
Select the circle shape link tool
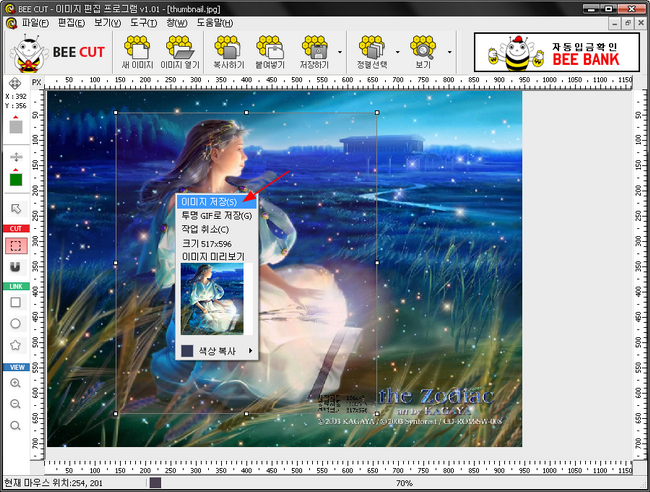(16, 323)
